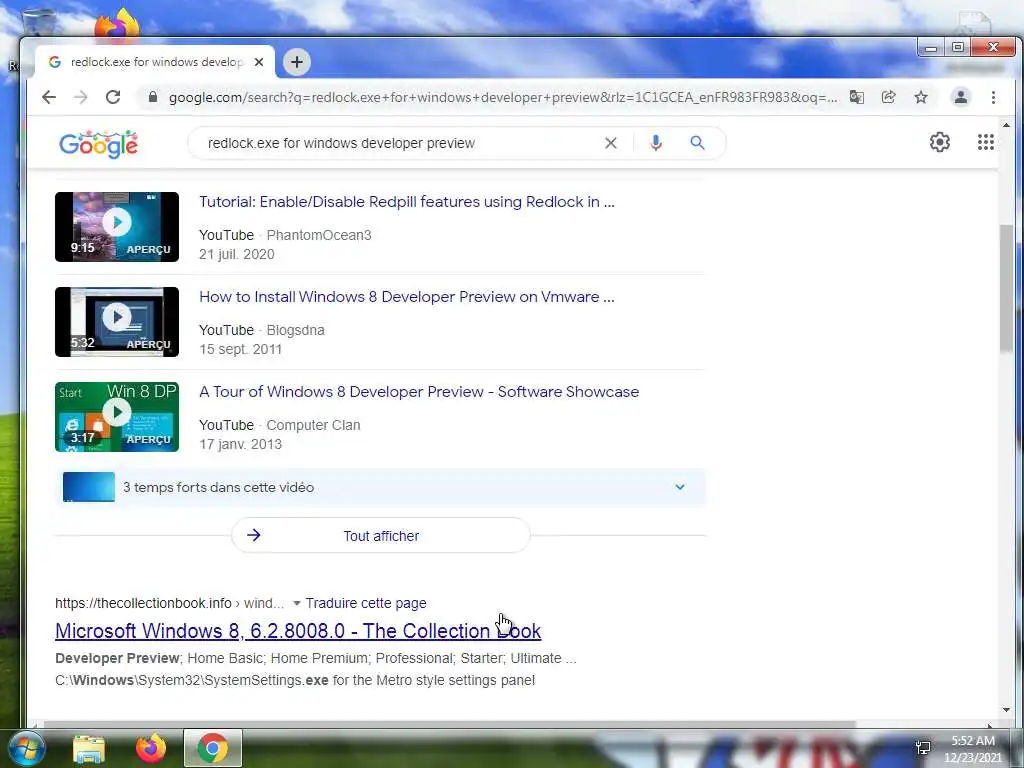Viewport: 1024px width, 768px height.
Task: Click the forward navigation arrow
Action: tap(81, 97)
